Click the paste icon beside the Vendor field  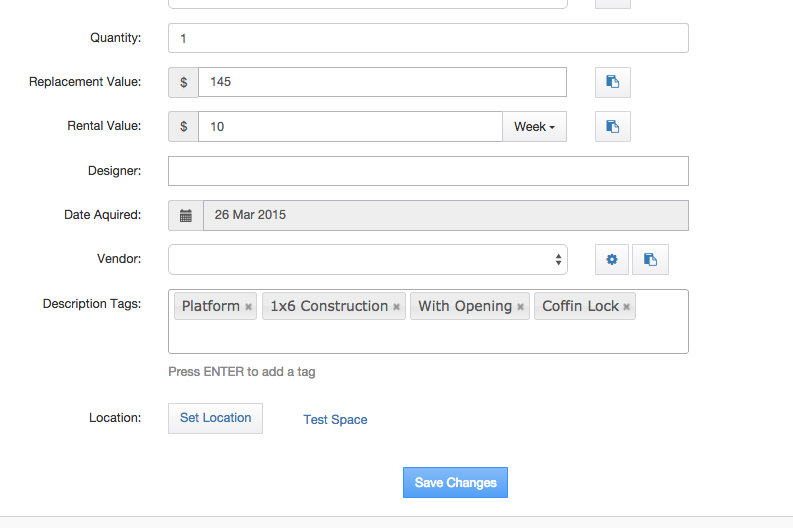tap(650, 259)
